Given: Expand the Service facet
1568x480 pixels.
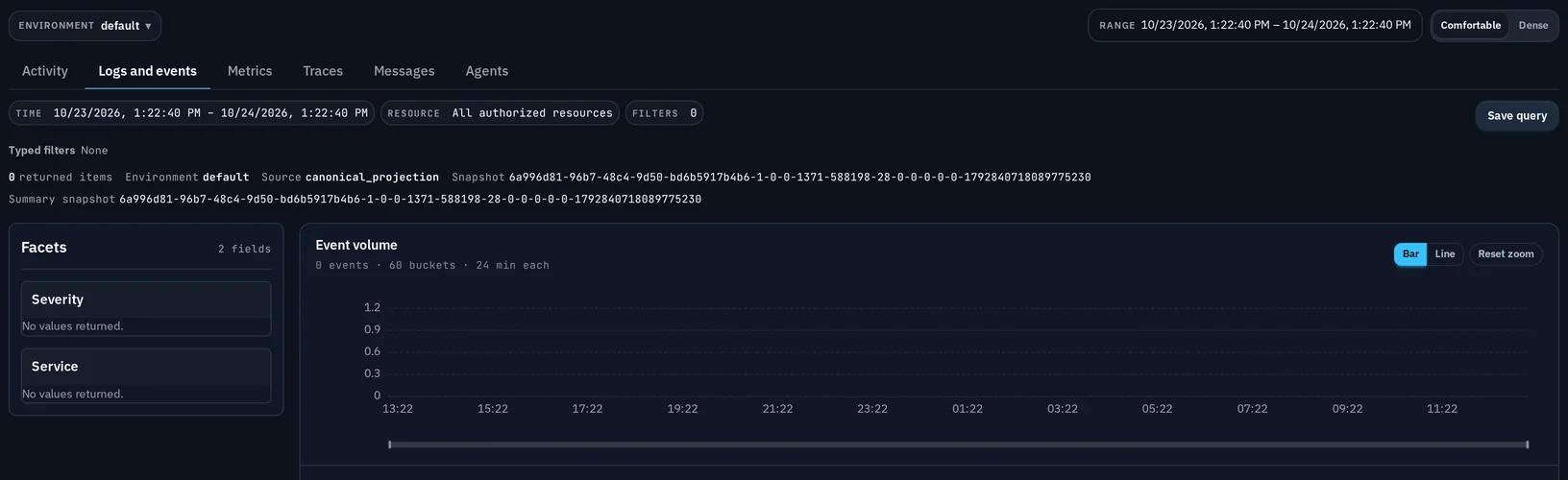Looking at the screenshot, I should click(146, 367).
